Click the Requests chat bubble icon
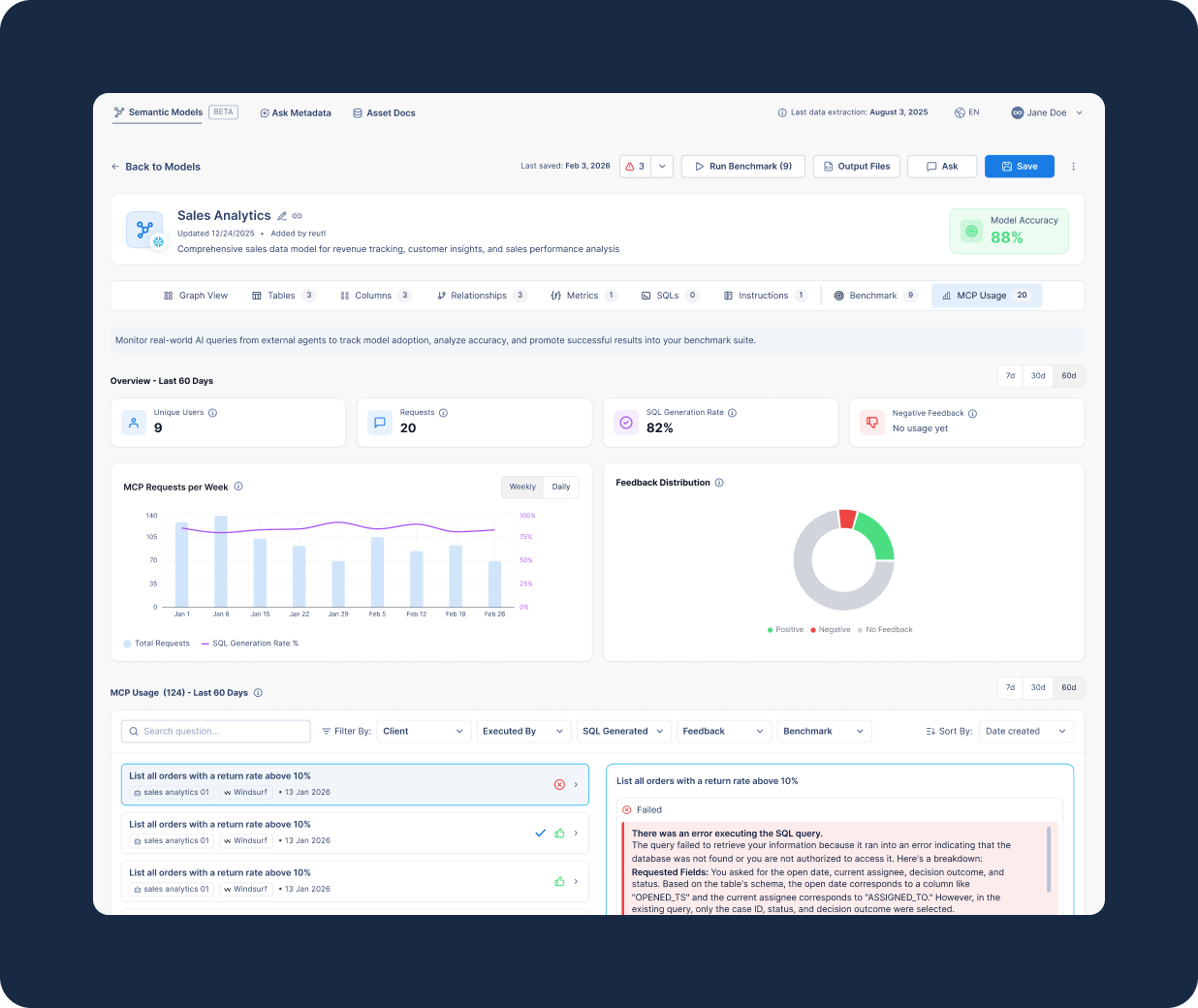The image size is (1198, 1008). 380,423
